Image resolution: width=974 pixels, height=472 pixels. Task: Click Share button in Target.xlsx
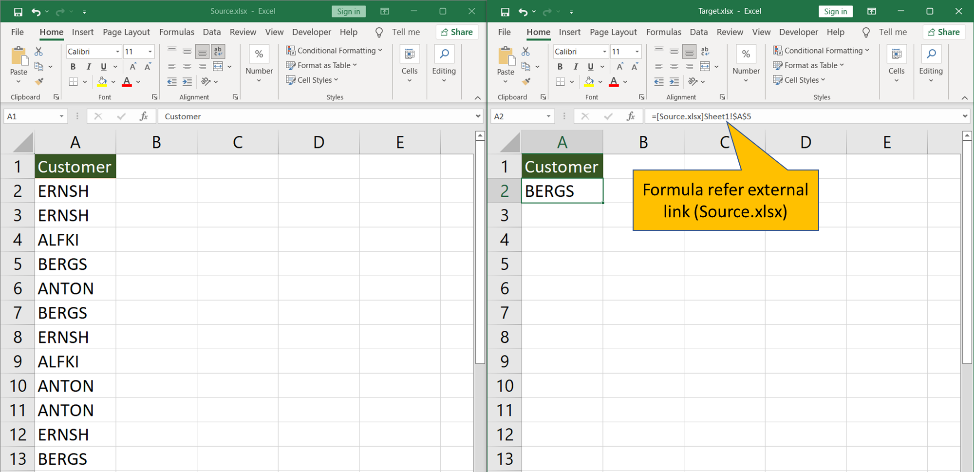click(x=944, y=32)
